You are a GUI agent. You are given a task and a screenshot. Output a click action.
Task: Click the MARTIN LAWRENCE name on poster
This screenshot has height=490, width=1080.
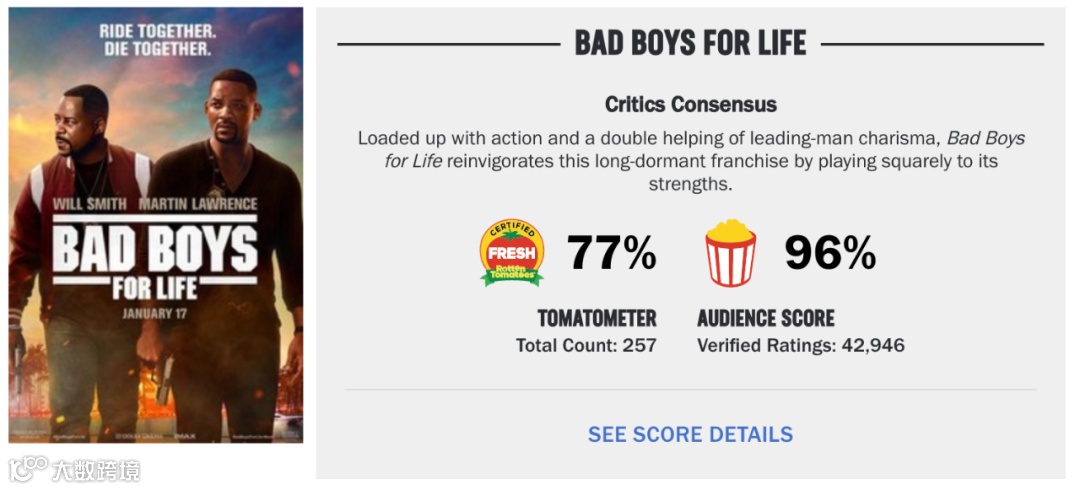tap(198, 204)
